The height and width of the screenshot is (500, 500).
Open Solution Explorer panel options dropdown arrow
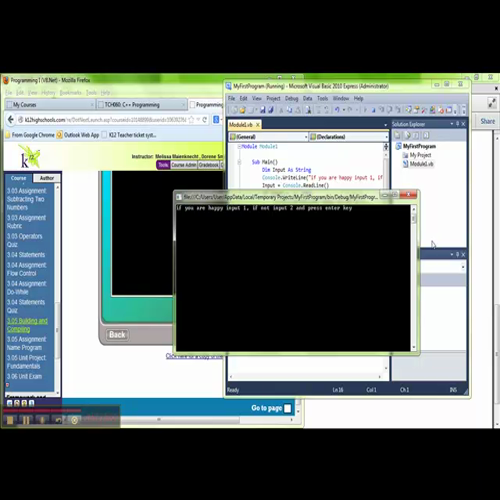tap(452, 124)
